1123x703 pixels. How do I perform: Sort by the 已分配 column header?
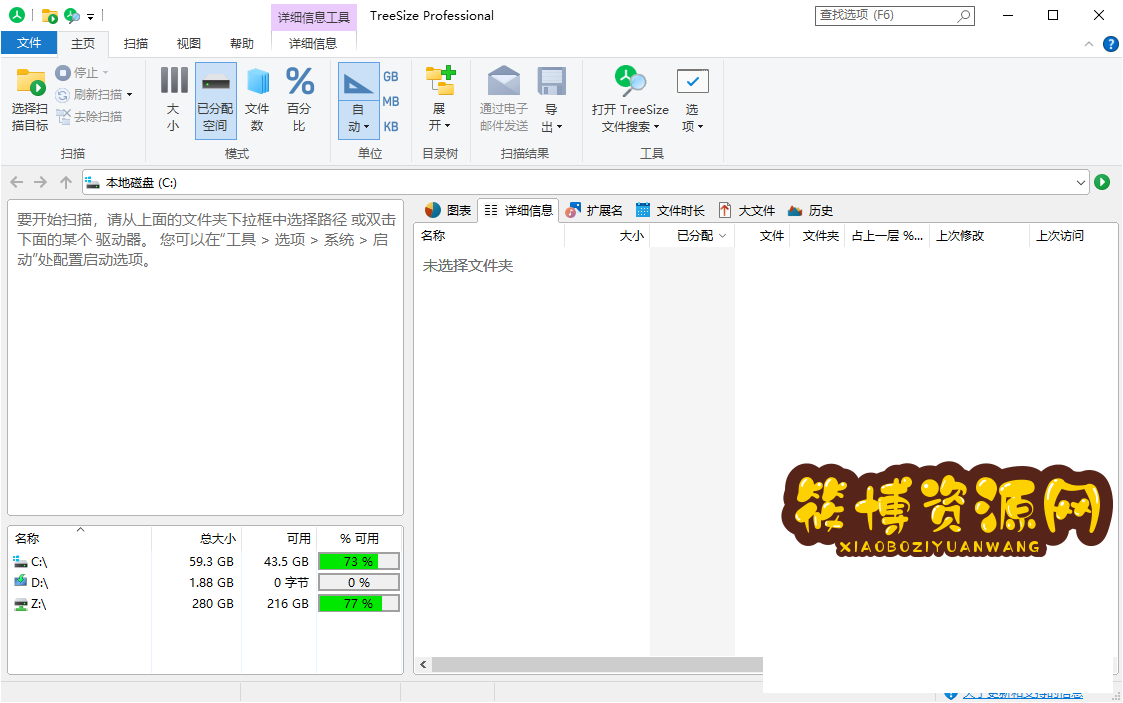pos(693,236)
